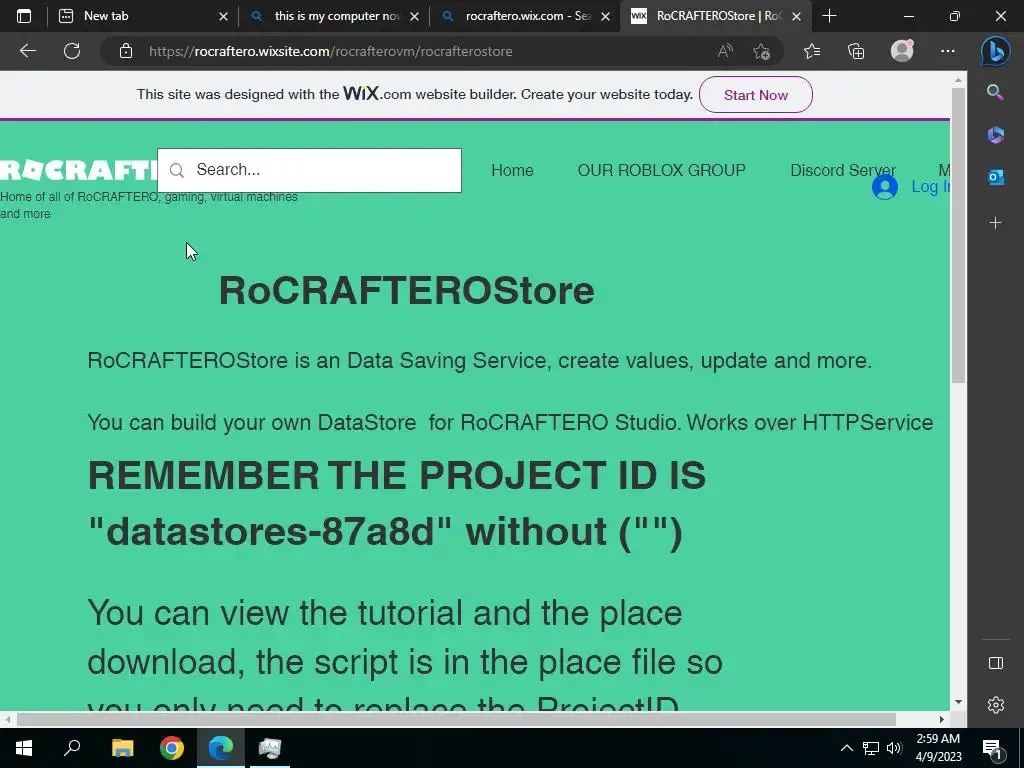Open the network tray icon
This screenshot has height=768, width=1024.
click(871, 748)
